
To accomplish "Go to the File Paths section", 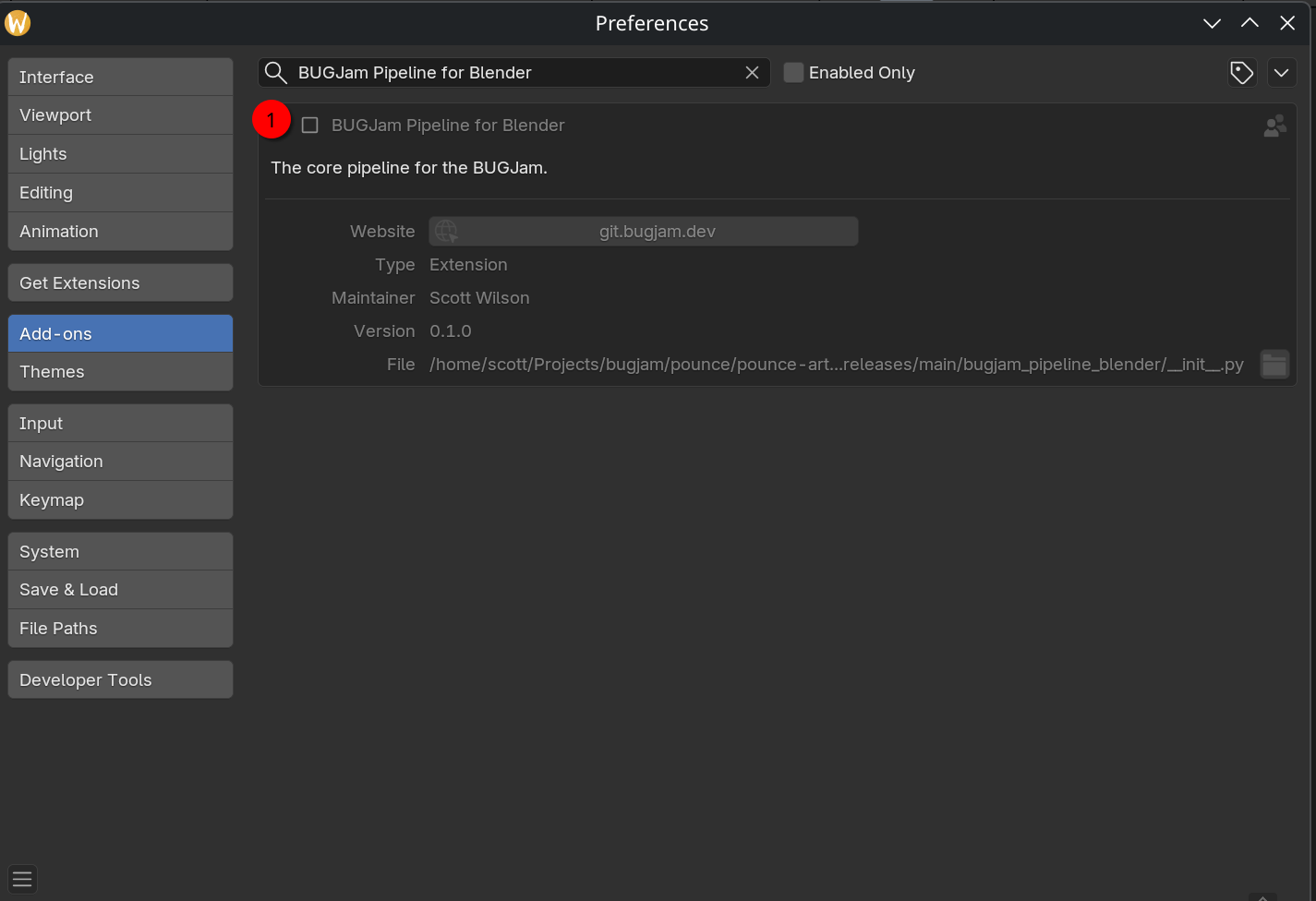I will click(120, 629).
